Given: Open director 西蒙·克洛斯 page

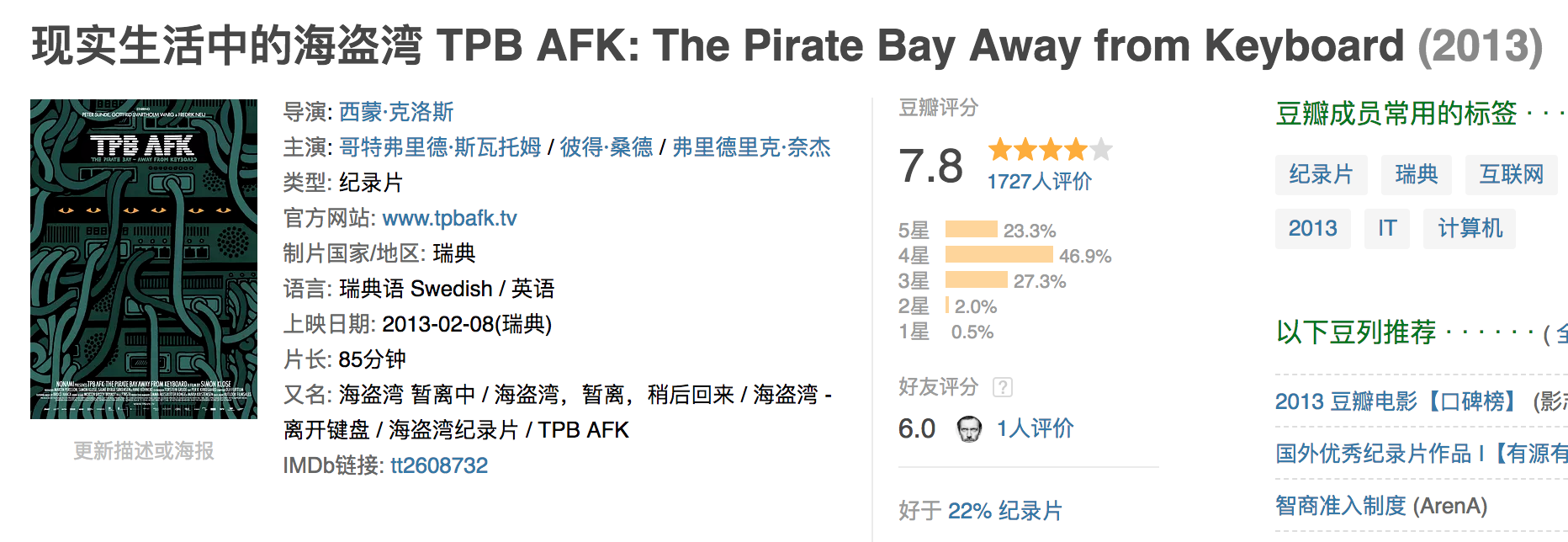Looking at the screenshot, I should pyautogui.click(x=396, y=112).
